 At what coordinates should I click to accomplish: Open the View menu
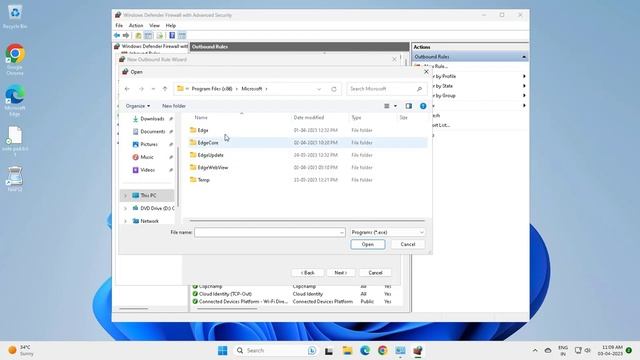tap(154, 25)
